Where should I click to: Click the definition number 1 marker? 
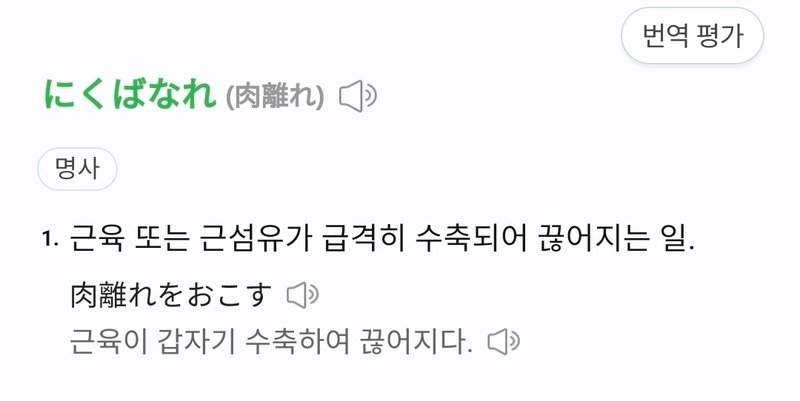point(50,239)
